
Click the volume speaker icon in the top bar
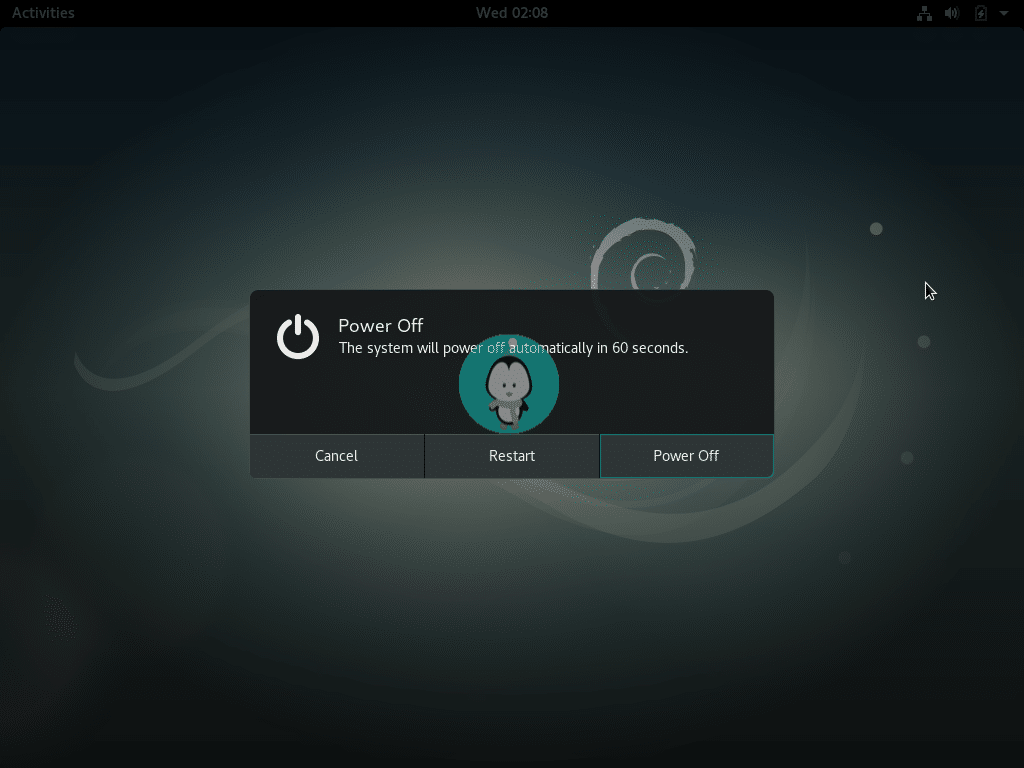pos(951,13)
